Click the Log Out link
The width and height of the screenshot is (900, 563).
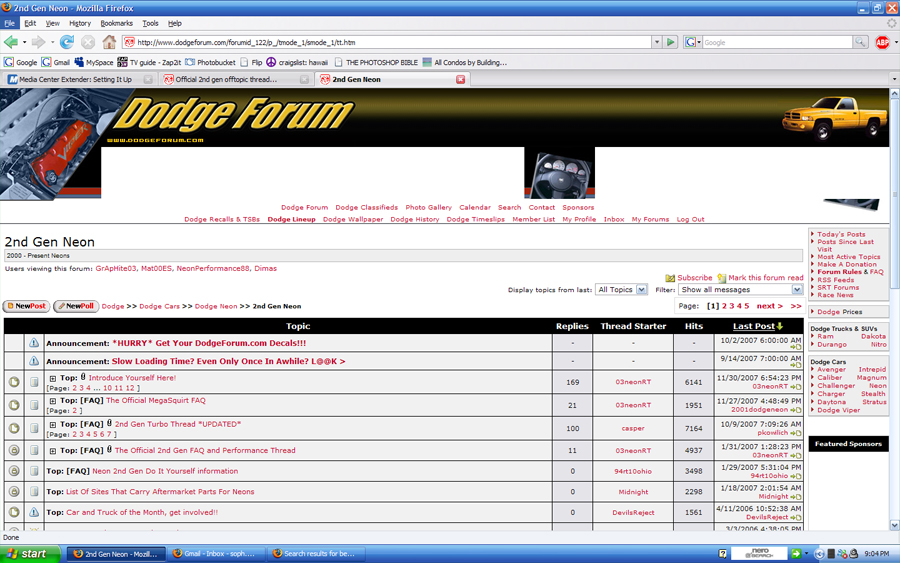[690, 219]
